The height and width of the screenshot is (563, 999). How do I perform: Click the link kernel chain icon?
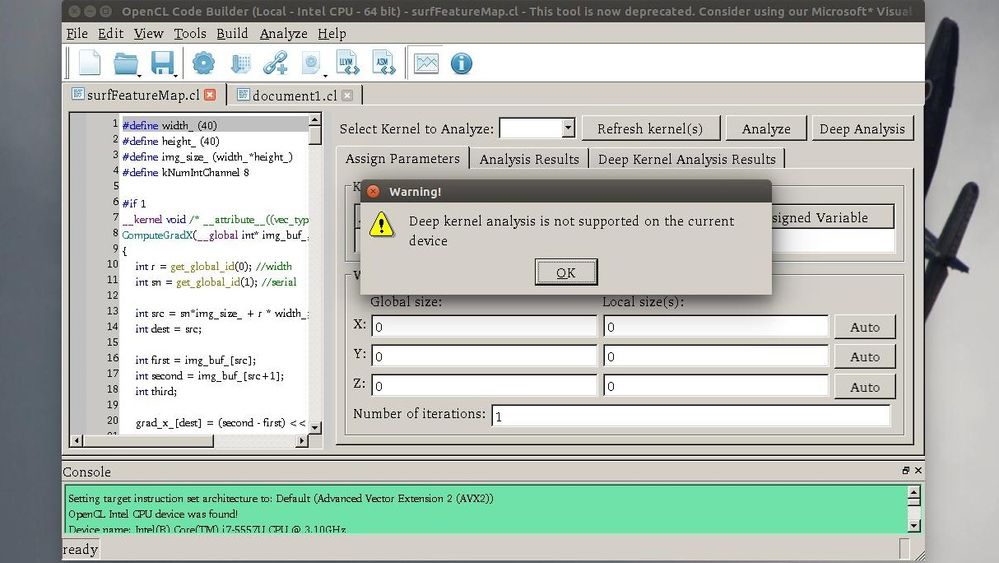[275, 63]
